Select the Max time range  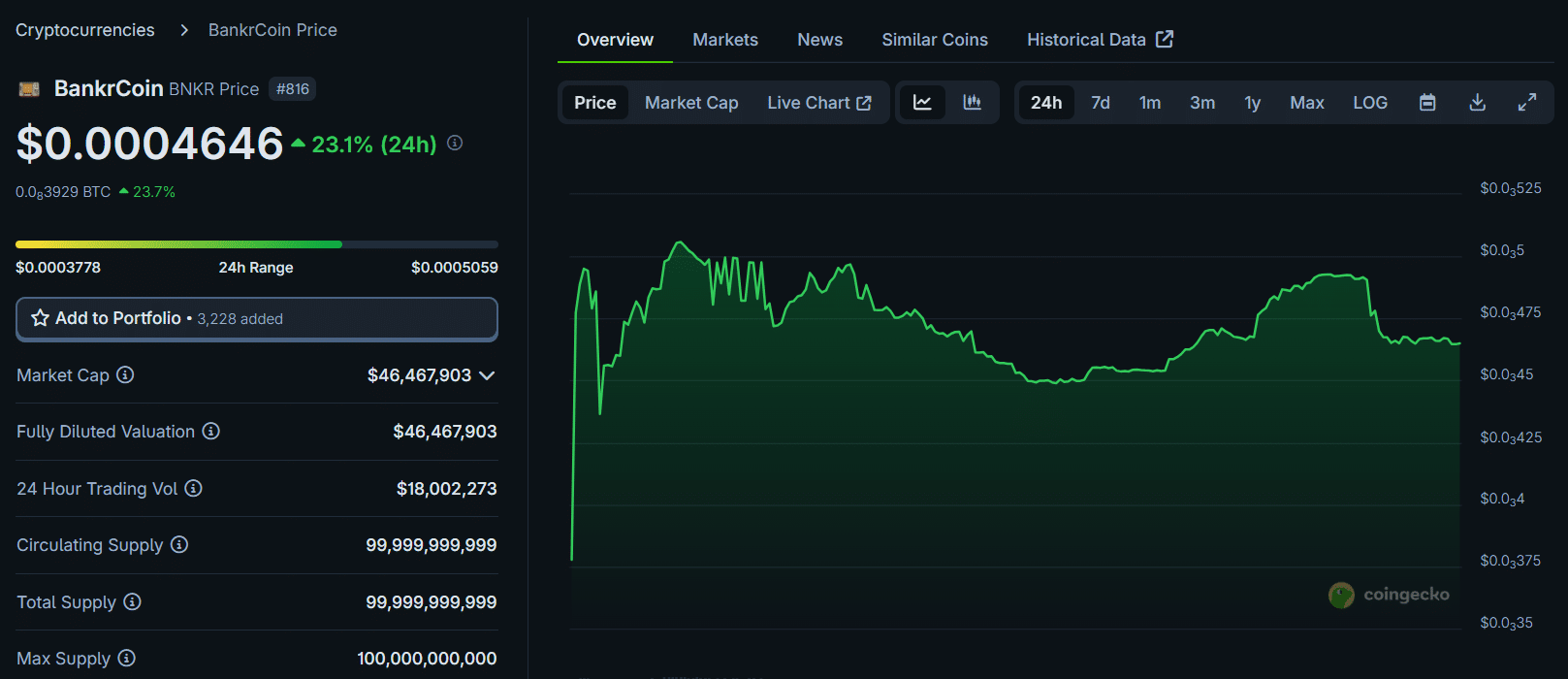(1307, 103)
